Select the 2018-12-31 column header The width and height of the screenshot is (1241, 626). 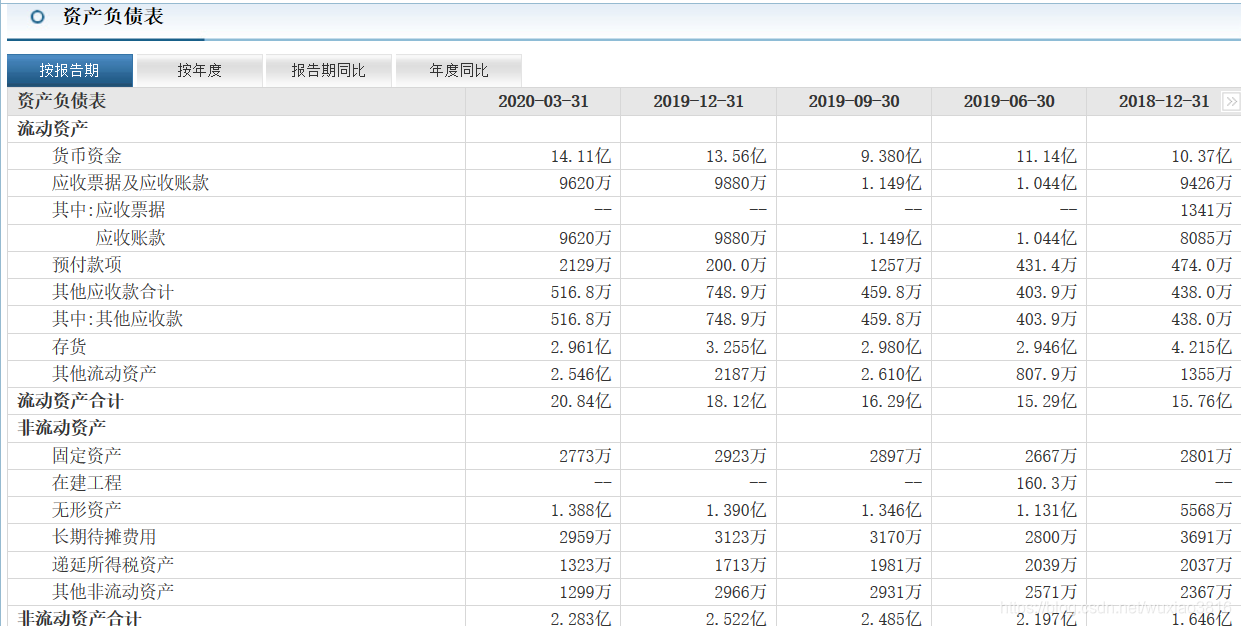click(1164, 102)
